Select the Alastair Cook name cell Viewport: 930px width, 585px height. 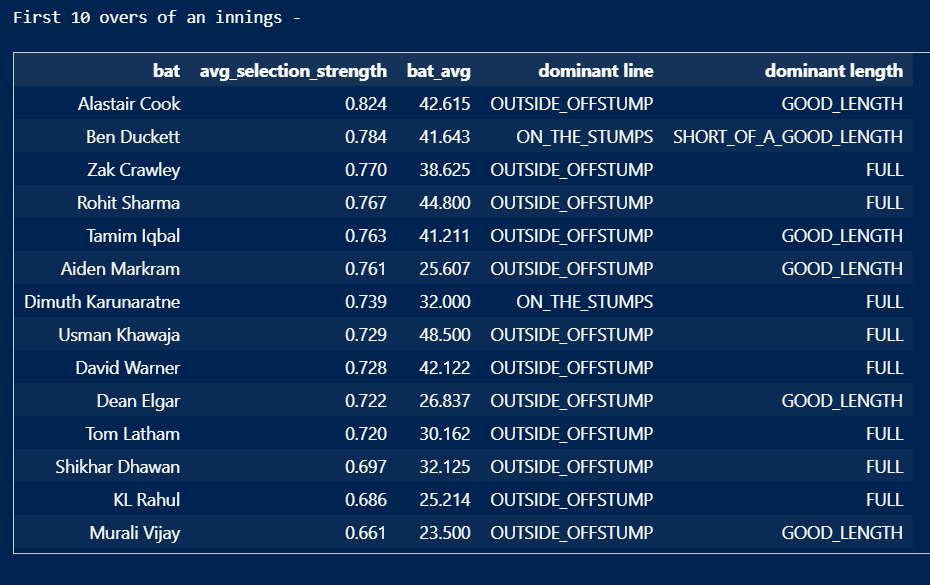coord(129,104)
